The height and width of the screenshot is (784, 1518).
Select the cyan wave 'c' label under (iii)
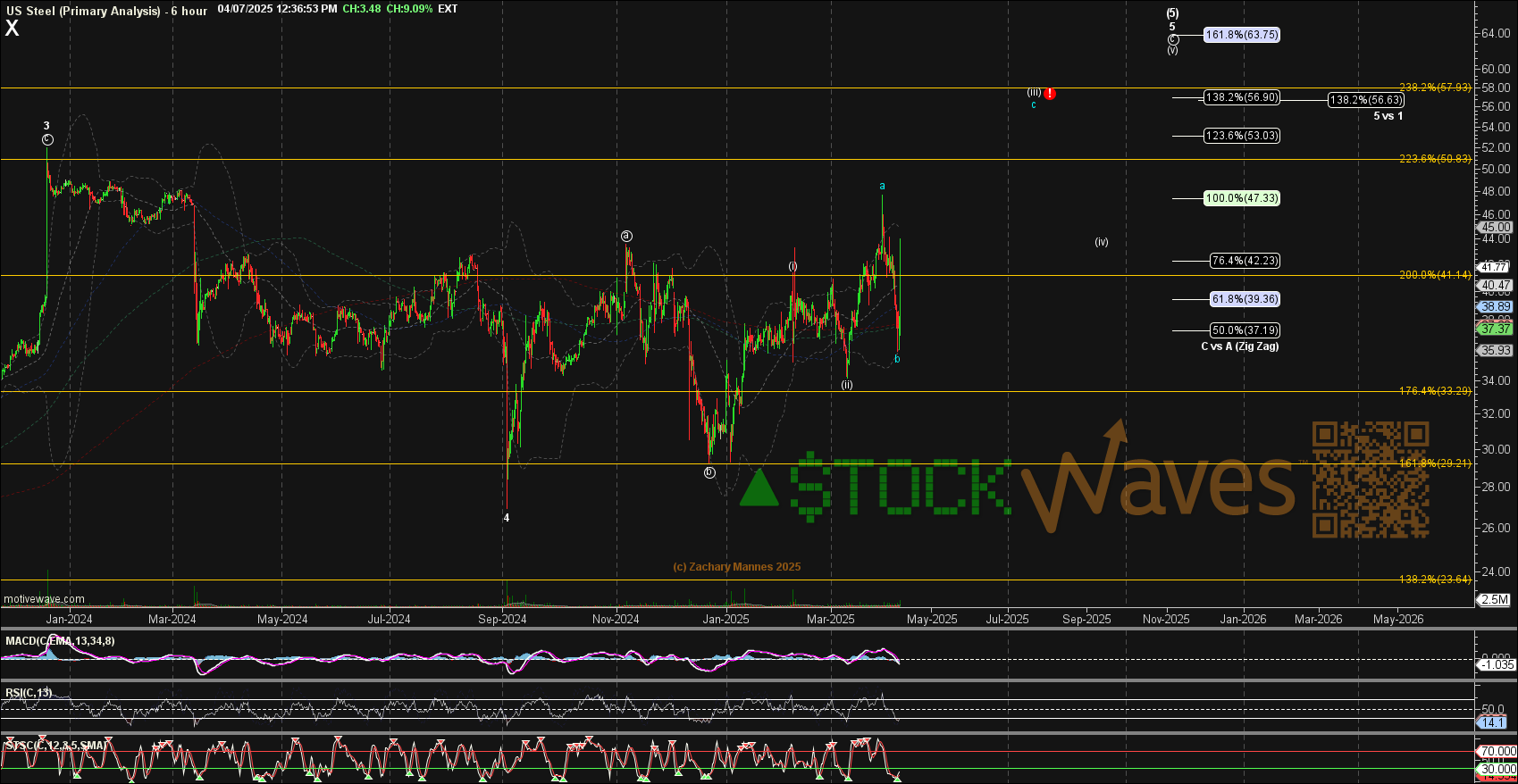click(1034, 104)
